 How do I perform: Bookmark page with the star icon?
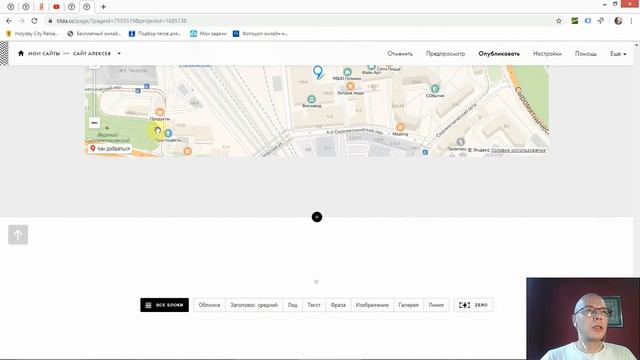(x=559, y=21)
